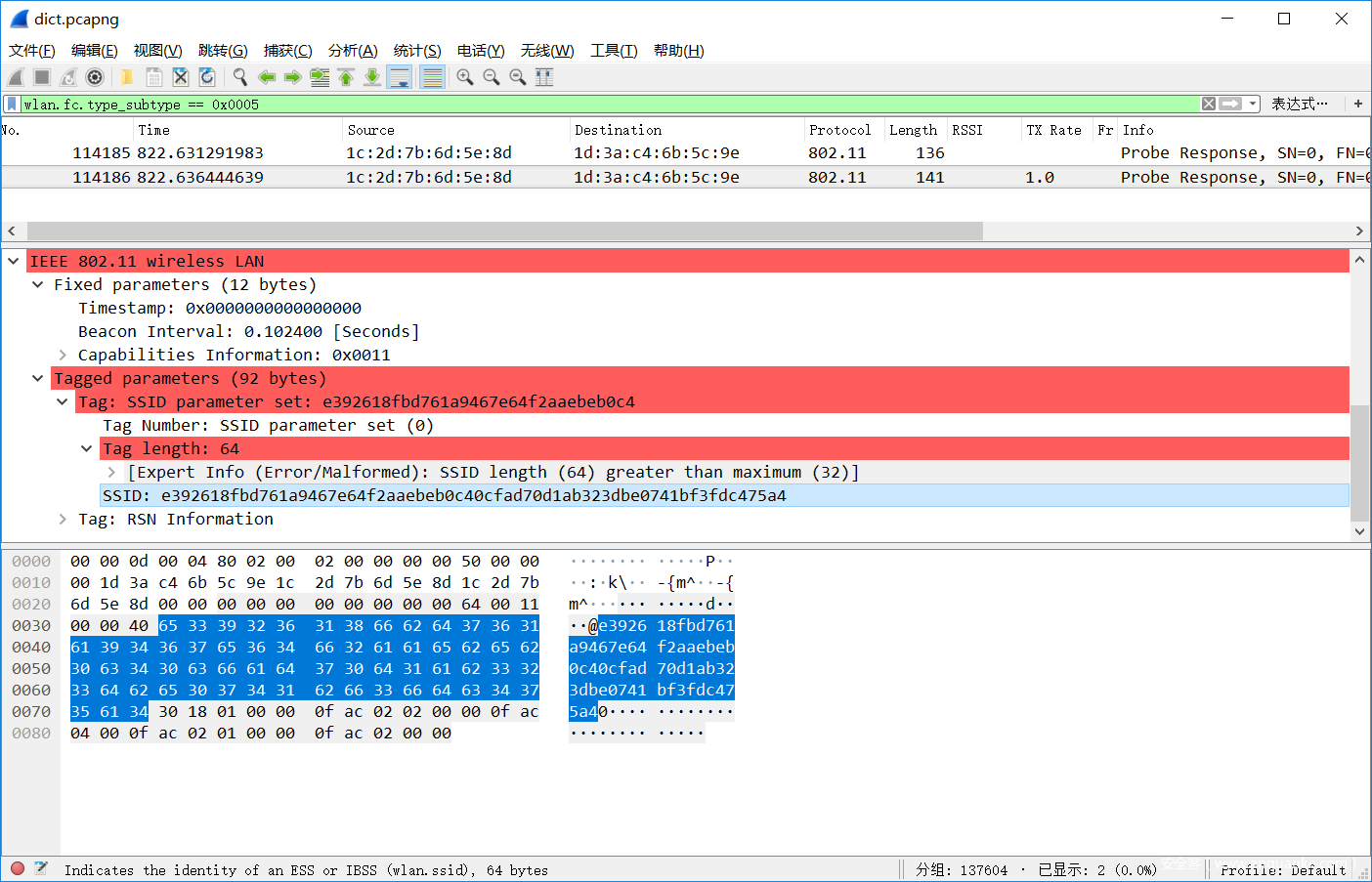The height and width of the screenshot is (882, 1372).
Task: Click the capture options gear icon
Action: click(x=95, y=77)
